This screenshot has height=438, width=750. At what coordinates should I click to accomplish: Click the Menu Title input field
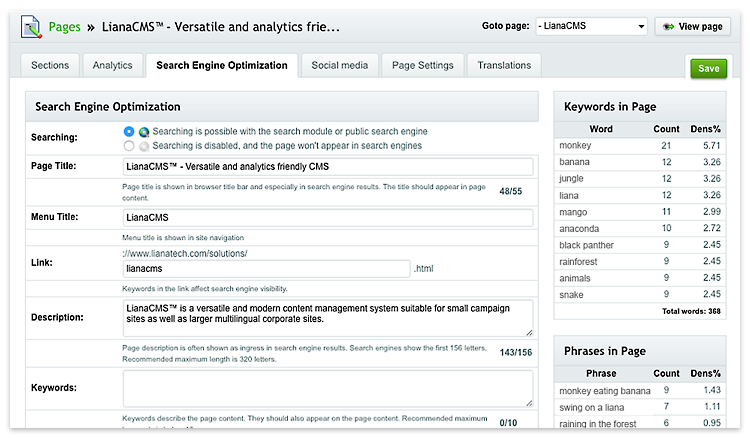click(x=328, y=218)
